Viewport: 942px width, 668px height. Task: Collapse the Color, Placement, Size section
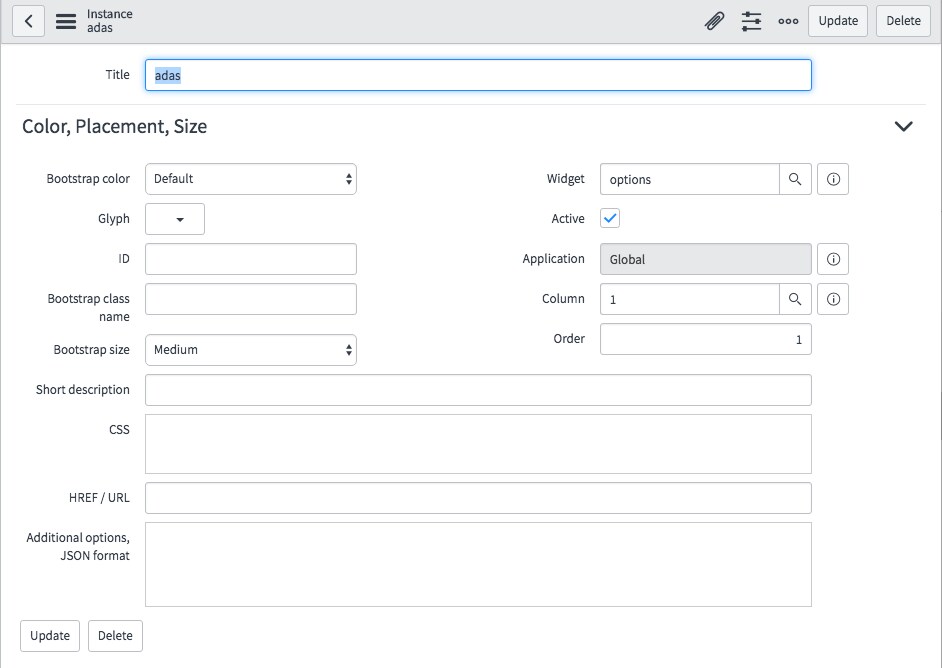coord(903,127)
